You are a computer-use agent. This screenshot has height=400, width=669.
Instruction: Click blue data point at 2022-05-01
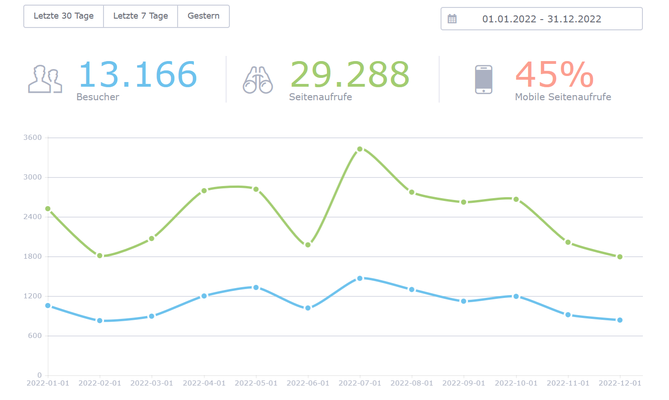click(256, 287)
